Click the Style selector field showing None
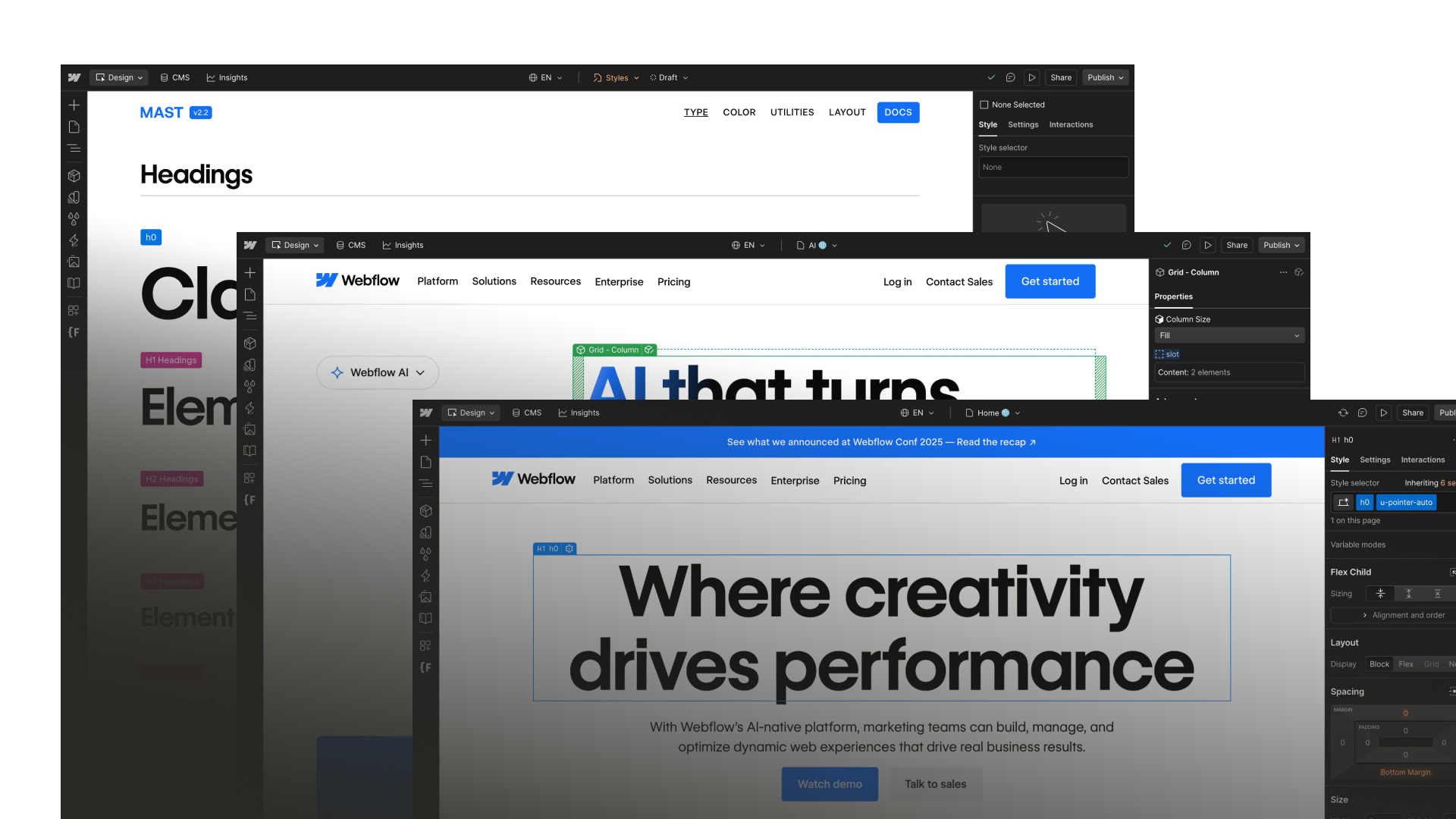The image size is (1456, 819). tap(1053, 168)
